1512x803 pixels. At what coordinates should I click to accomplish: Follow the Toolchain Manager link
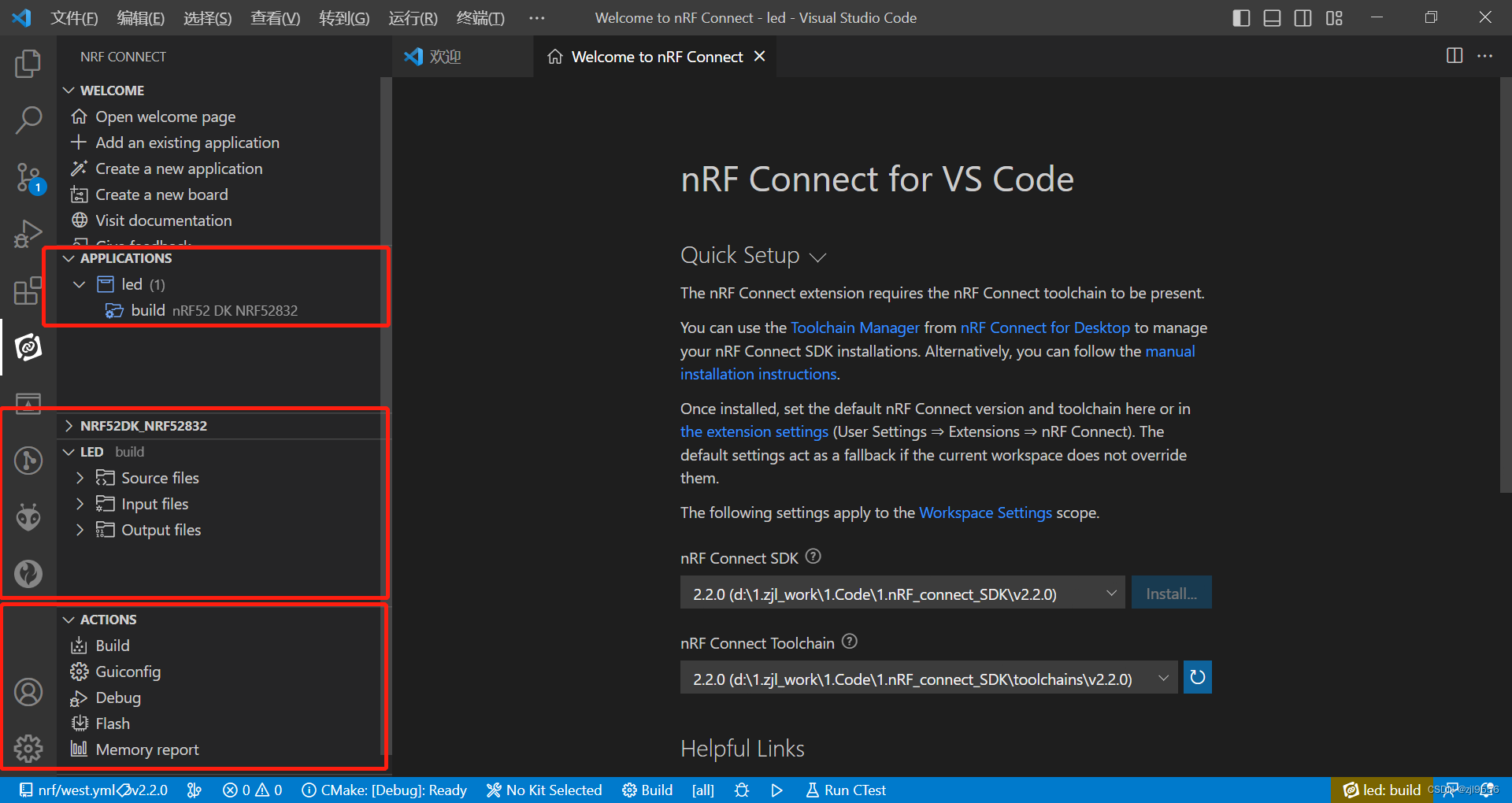[854, 327]
